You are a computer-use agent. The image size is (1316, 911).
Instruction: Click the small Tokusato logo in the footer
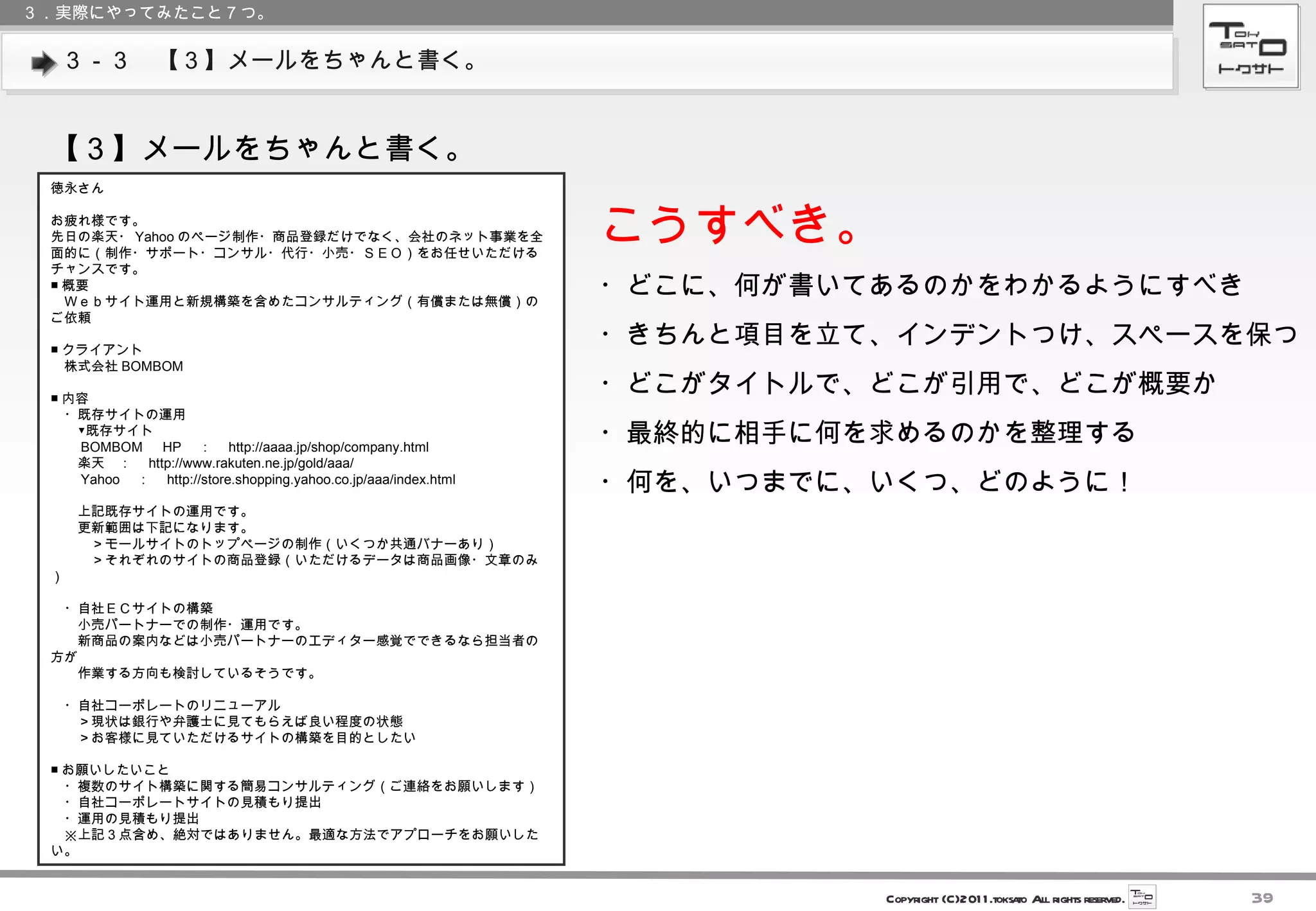tap(1142, 897)
